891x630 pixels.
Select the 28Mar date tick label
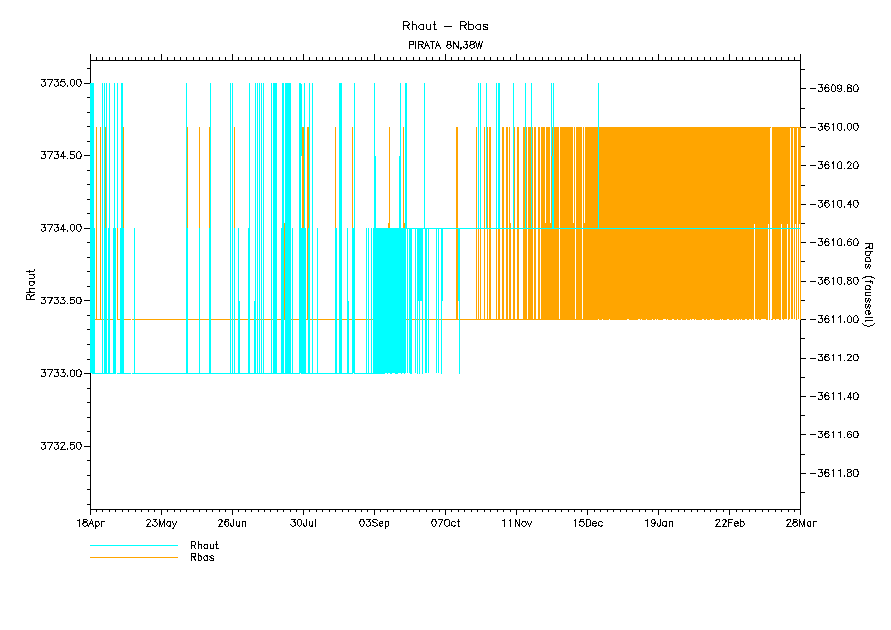pyautogui.click(x=800, y=522)
